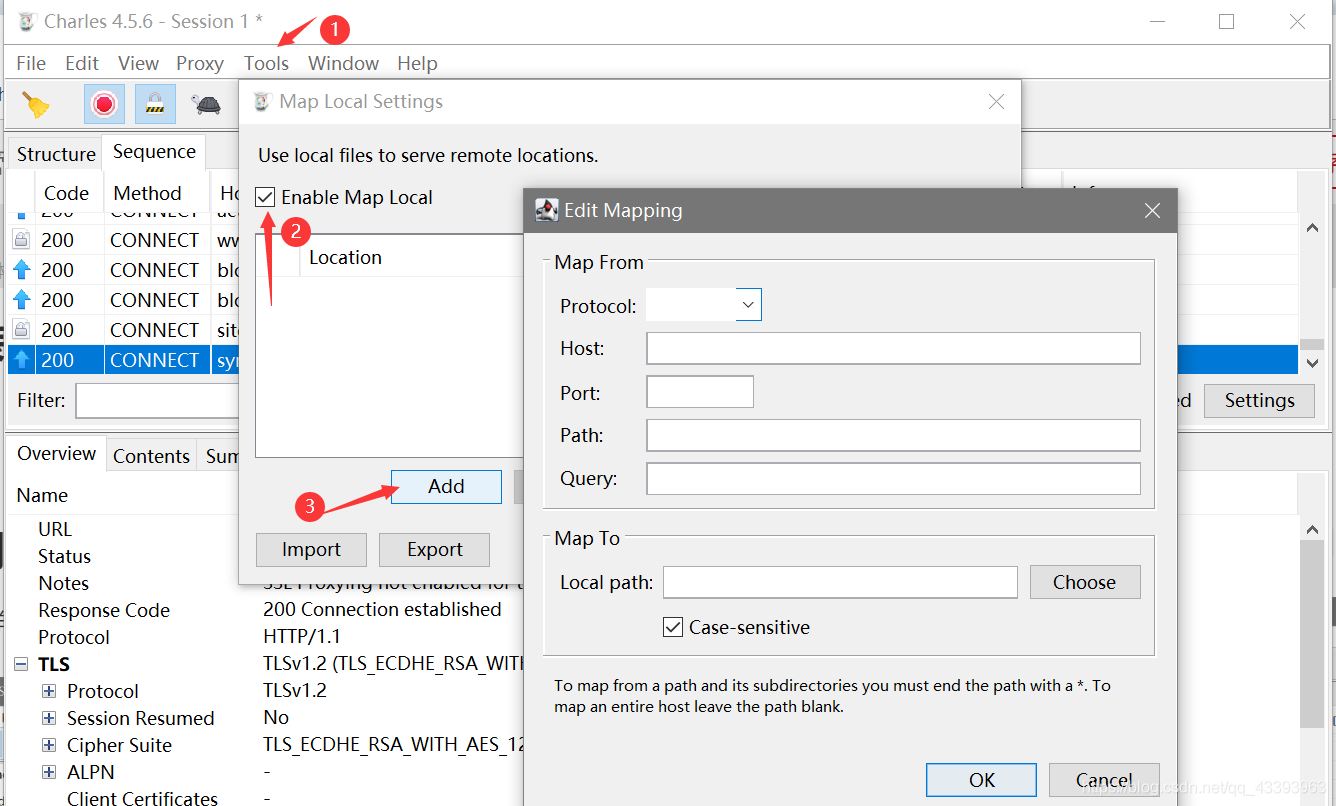Click the Charles app icon in title bar
The image size is (1336, 806).
click(27, 22)
